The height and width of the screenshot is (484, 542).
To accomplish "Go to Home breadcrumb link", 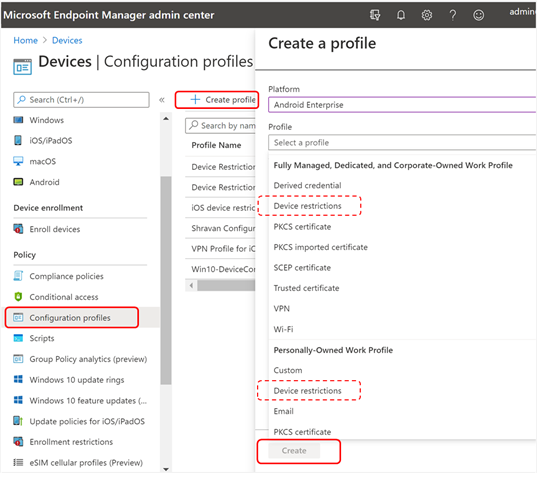I will [x=26, y=41].
